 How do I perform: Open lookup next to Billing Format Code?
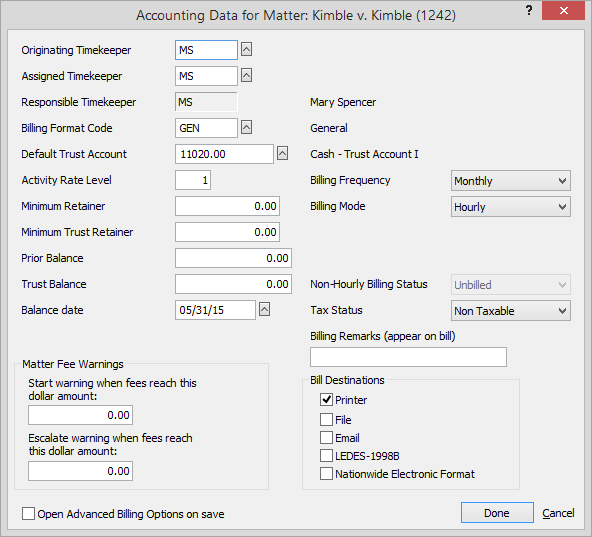click(247, 128)
